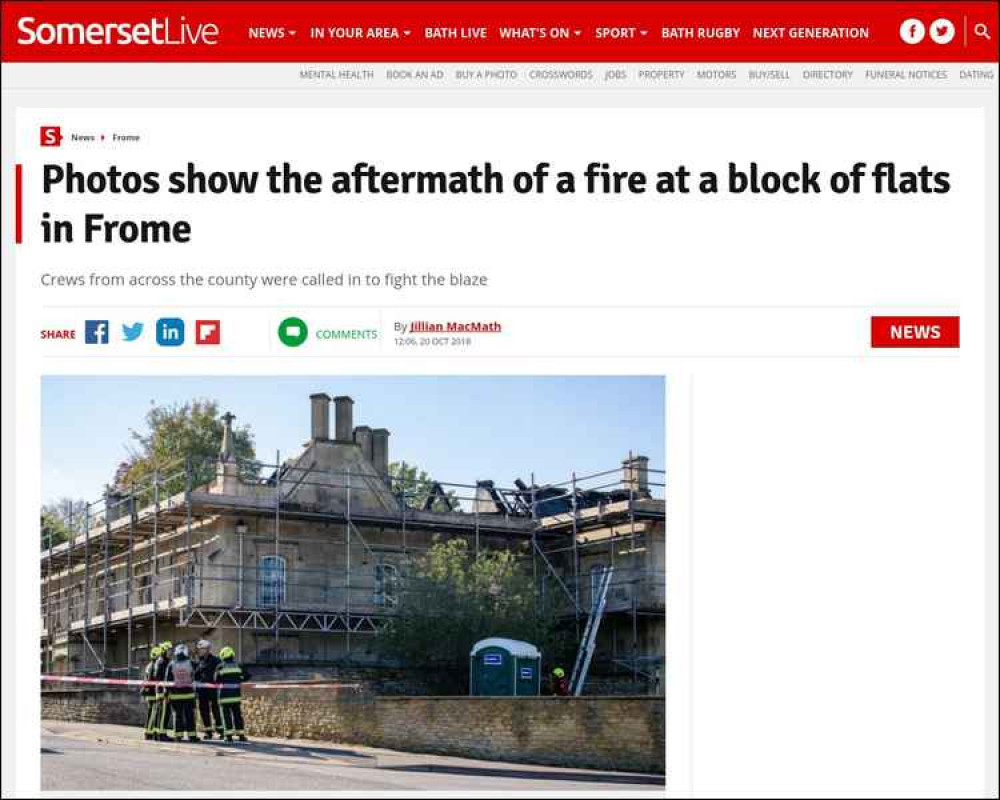Expand the NEWS dropdown menu
Image resolution: width=1000 pixels, height=800 pixels.
pyautogui.click(x=272, y=33)
